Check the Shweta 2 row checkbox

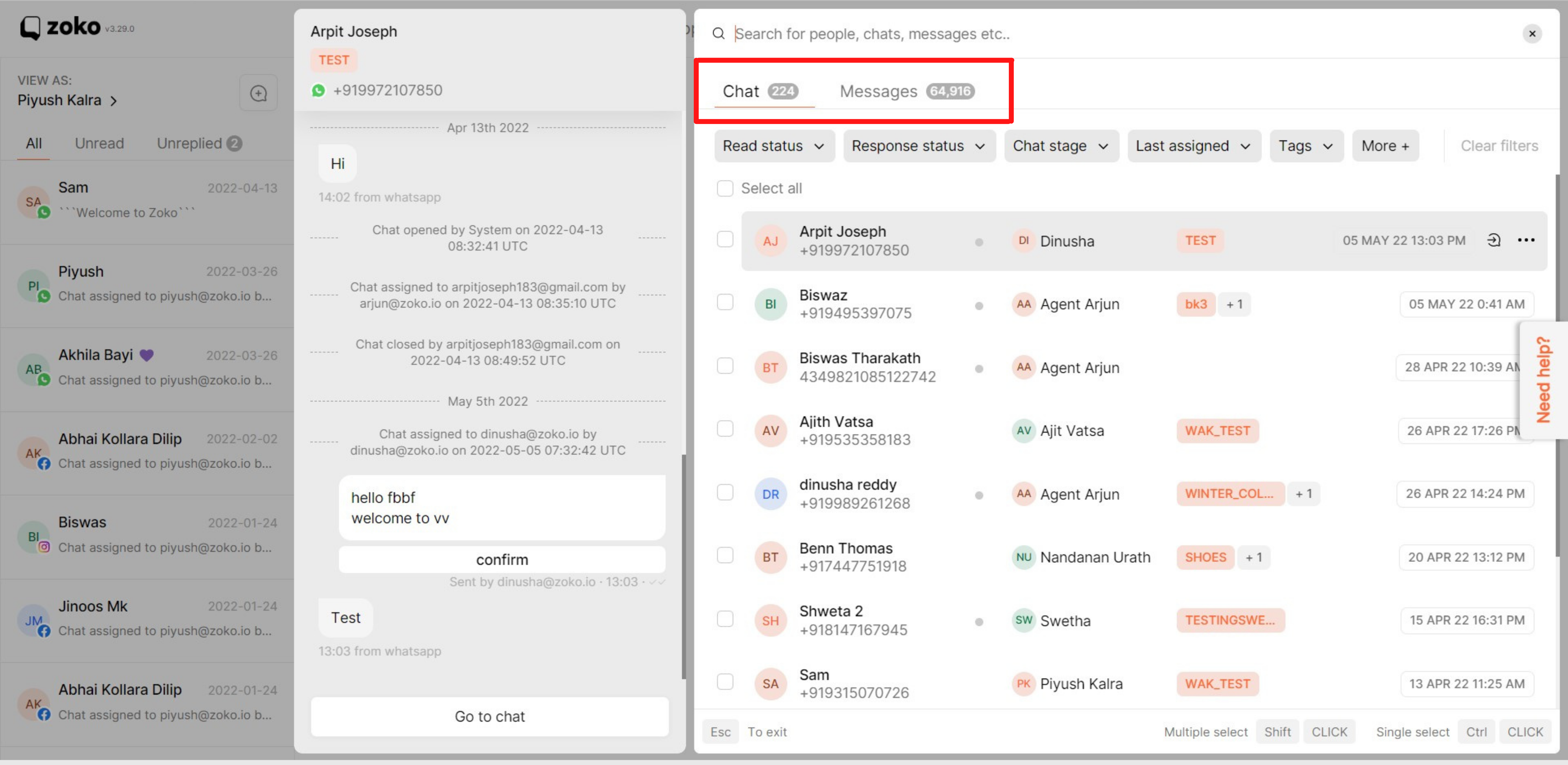point(725,618)
